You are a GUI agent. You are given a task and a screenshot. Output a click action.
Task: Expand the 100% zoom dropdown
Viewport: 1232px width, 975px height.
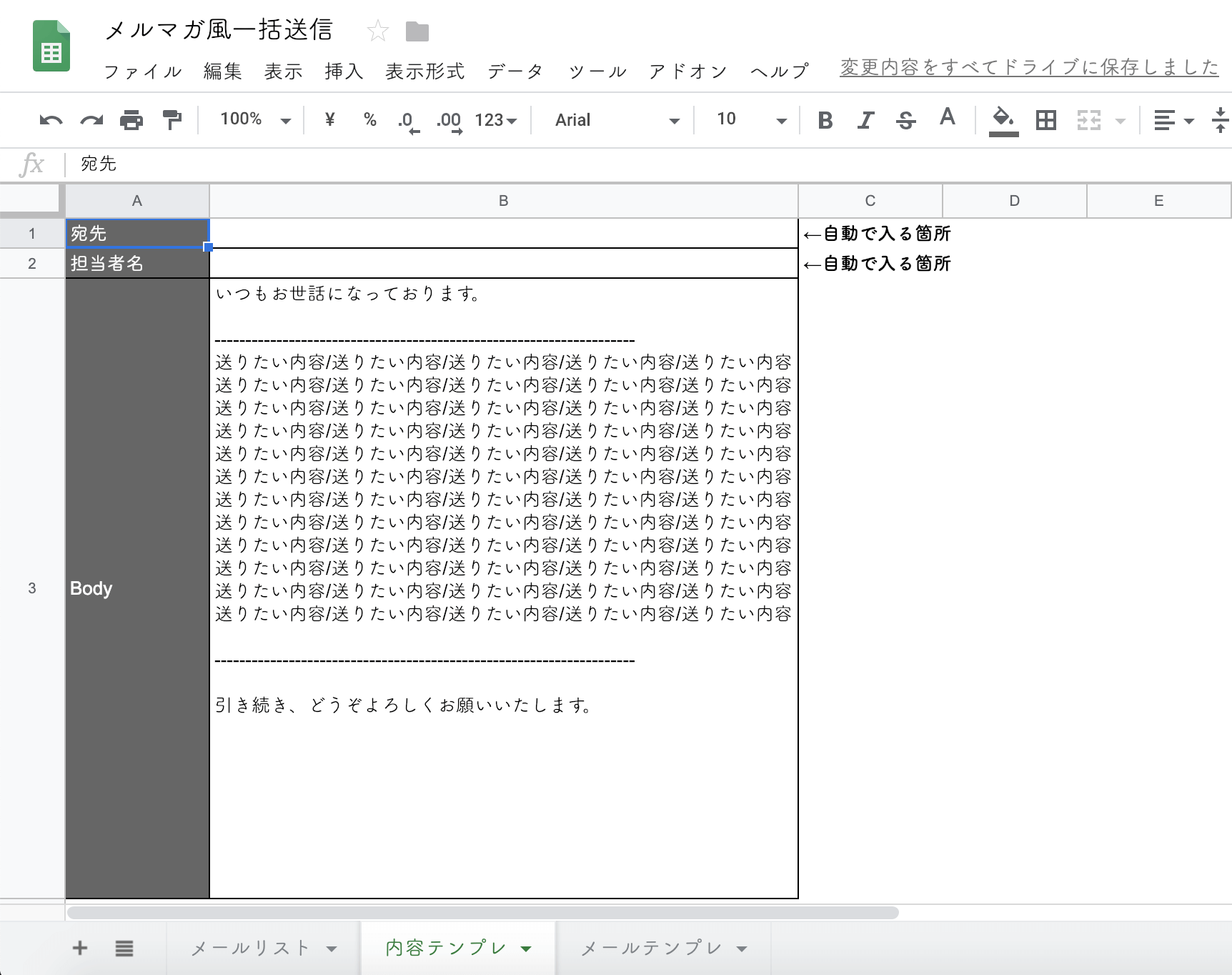[x=255, y=120]
